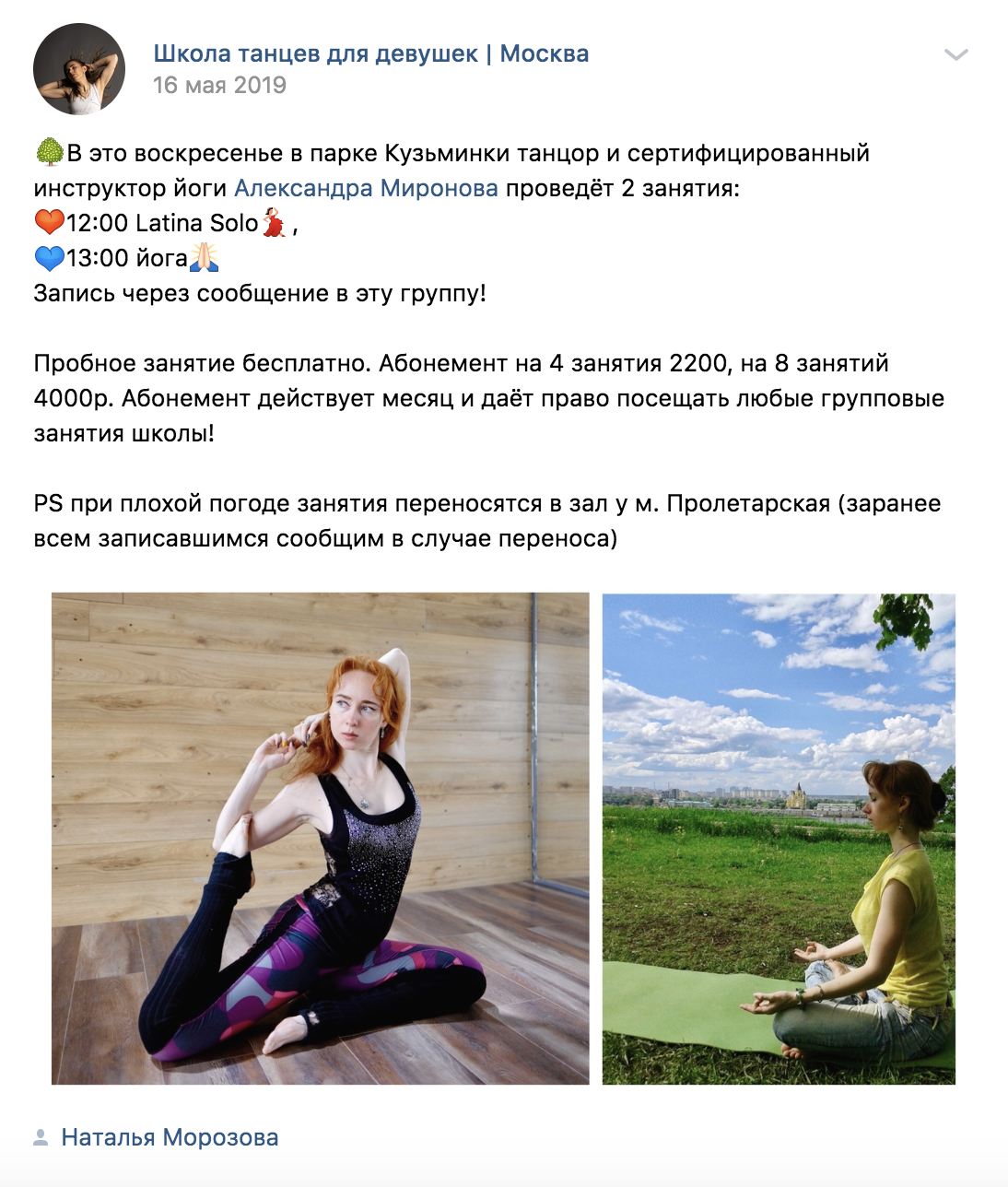Viewport: 1008px width, 1187px height.
Task: Click the Запись через сообщение line
Action: coord(260,293)
